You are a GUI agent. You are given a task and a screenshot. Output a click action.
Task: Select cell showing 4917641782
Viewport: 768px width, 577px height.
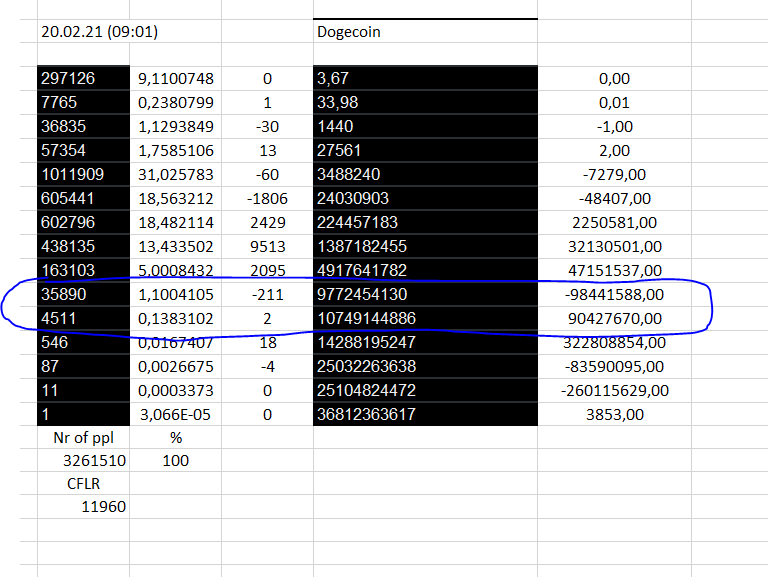coord(425,270)
